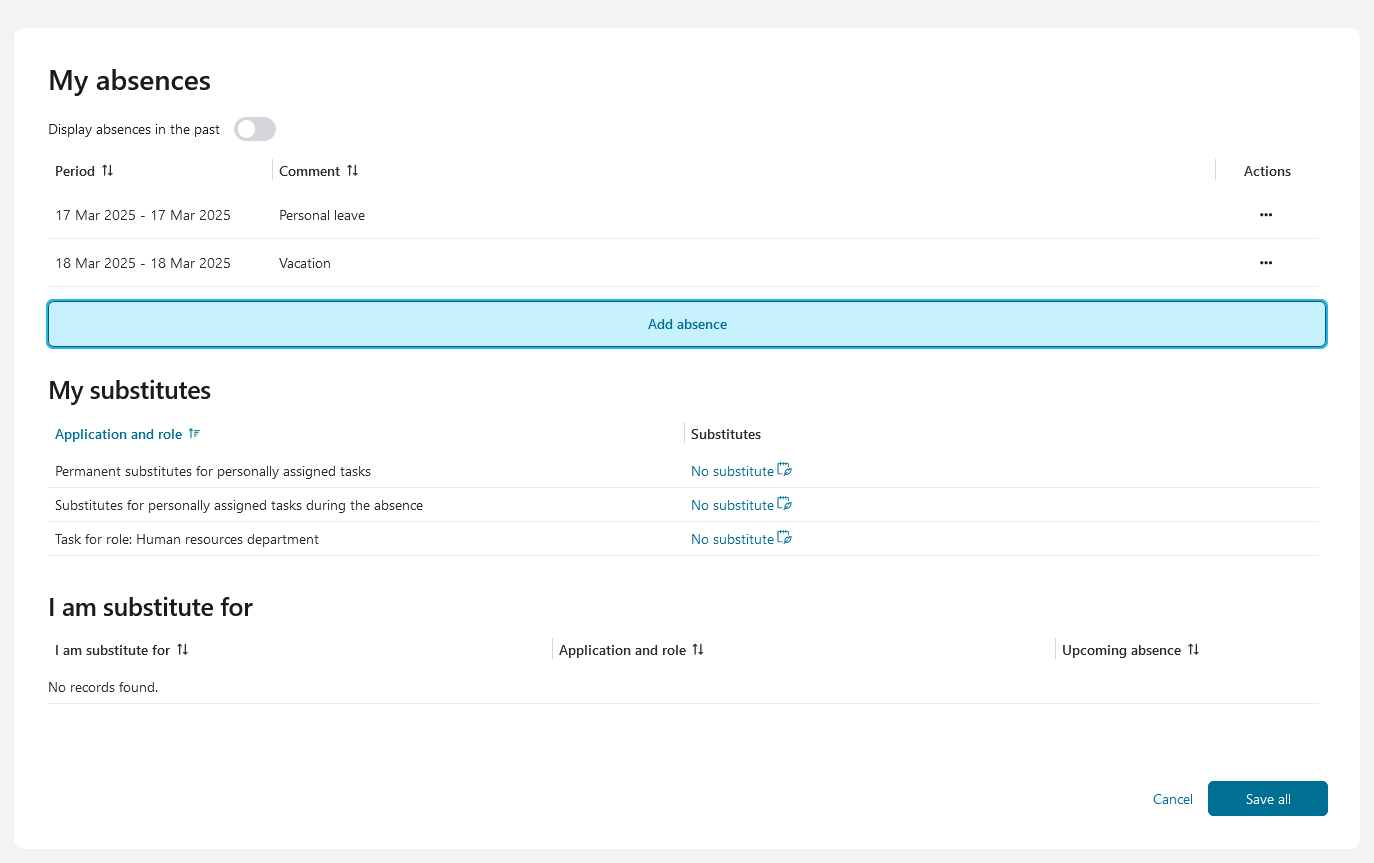Sort absences by Comment column arrows
The height and width of the screenshot is (863, 1374).
352,171
